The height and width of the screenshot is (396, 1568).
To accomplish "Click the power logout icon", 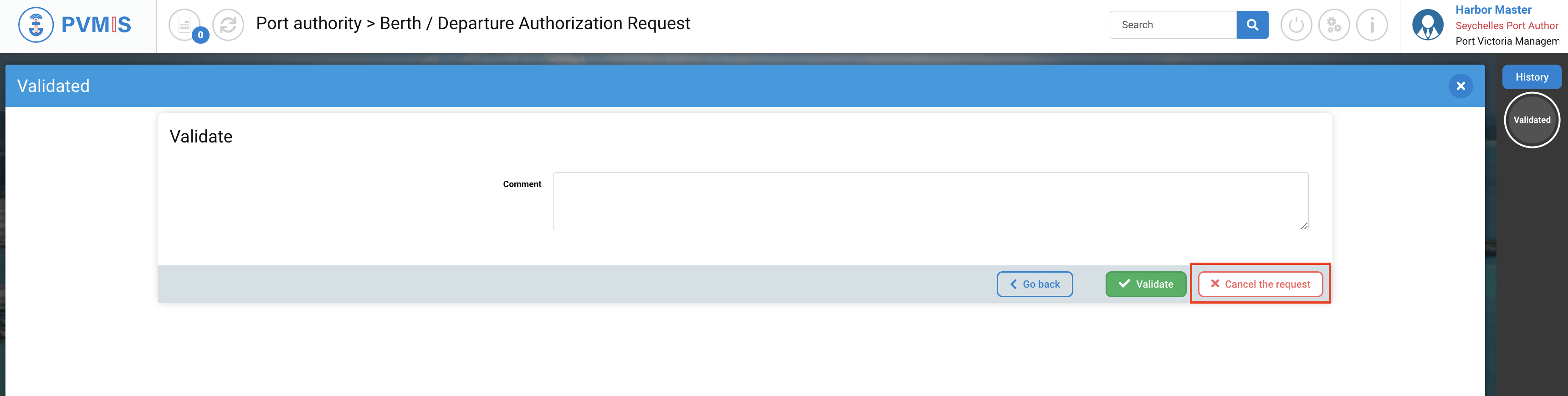I will pos(1296,25).
